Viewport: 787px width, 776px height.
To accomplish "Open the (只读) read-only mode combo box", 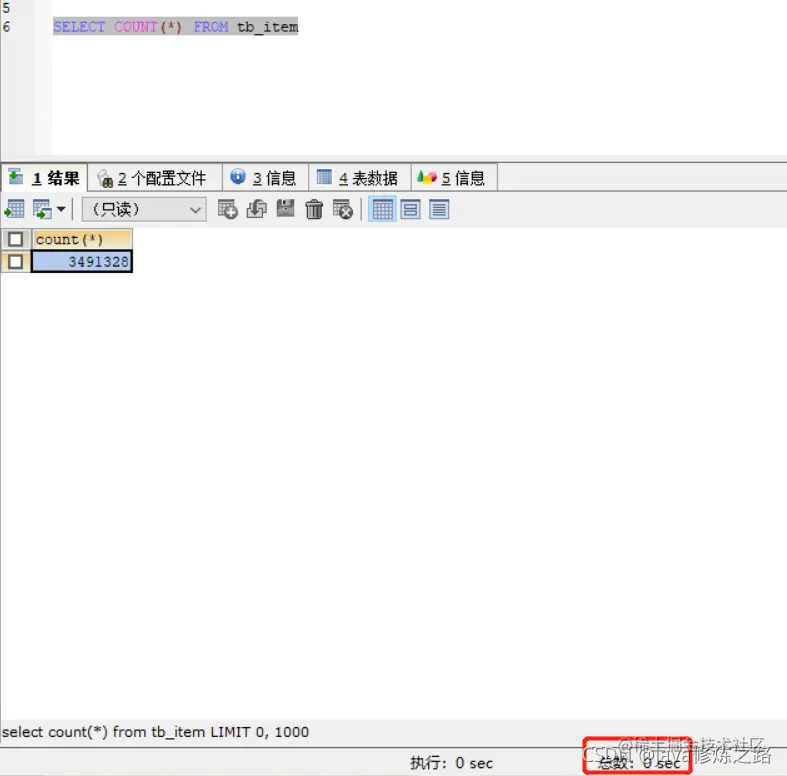I will 144,209.
